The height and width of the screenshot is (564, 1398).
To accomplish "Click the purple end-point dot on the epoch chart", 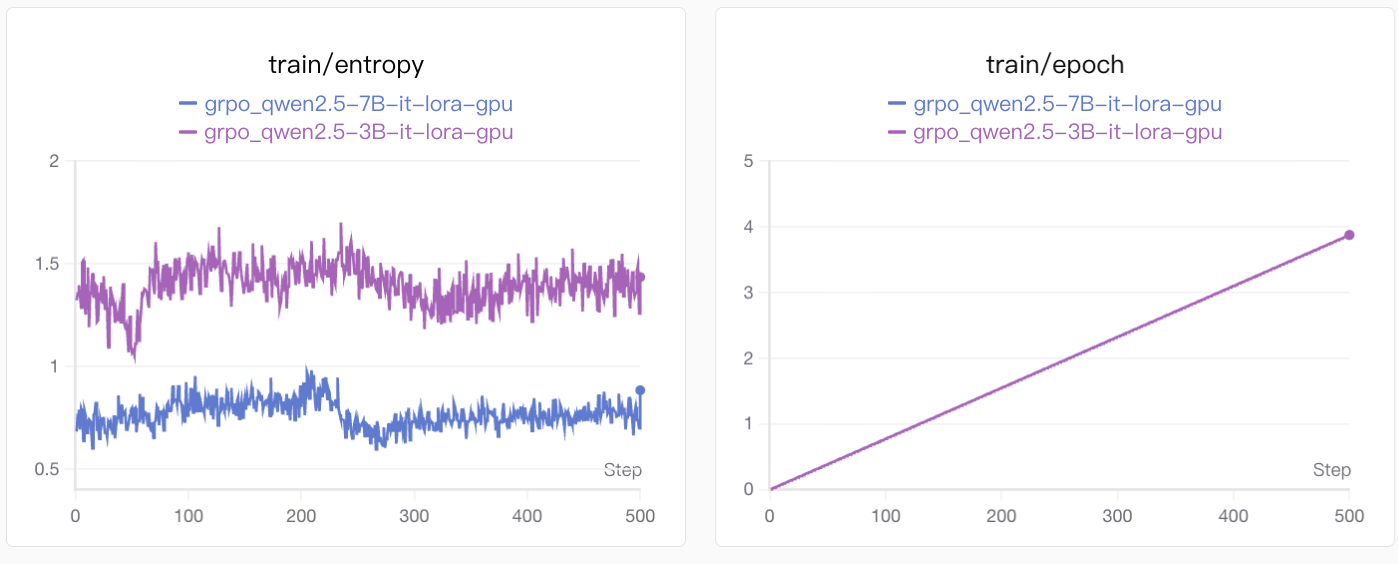I will pos(1349,235).
